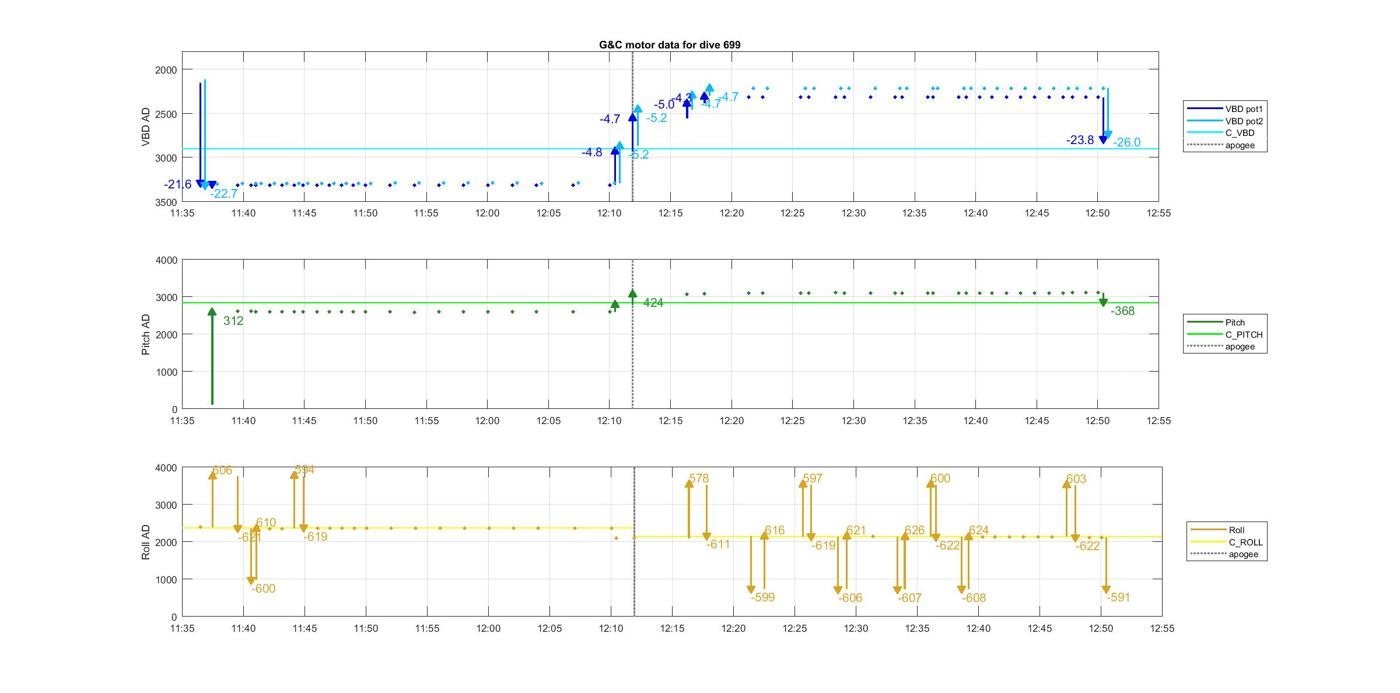This screenshot has height=693, width=1400.
Task: Click the "-26.0" VBD data label
Action: tap(1127, 143)
